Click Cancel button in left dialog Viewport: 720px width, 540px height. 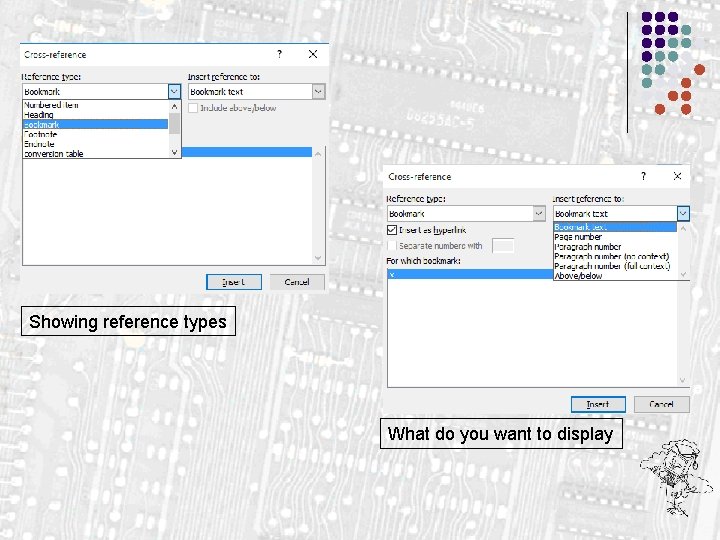click(x=297, y=282)
